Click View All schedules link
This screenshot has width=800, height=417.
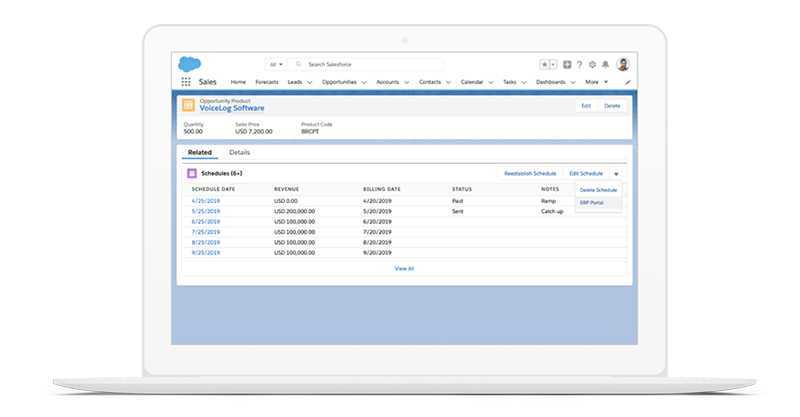coord(404,268)
